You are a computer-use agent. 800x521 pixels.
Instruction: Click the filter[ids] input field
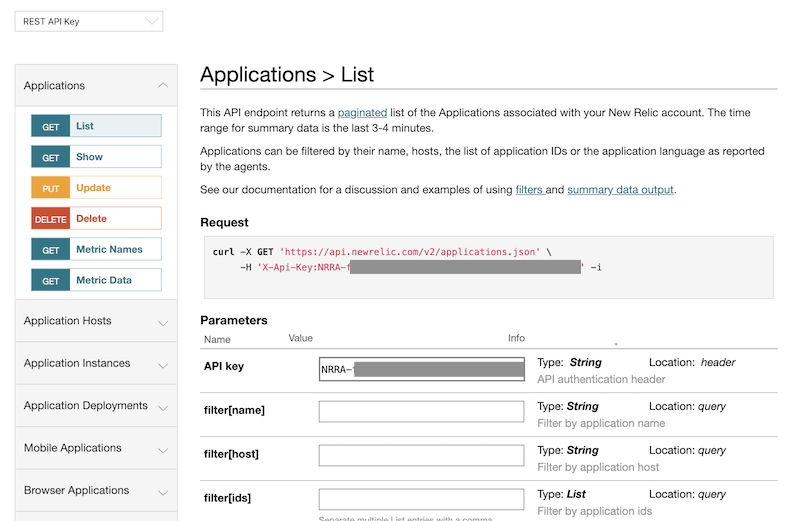[x=421, y=498]
